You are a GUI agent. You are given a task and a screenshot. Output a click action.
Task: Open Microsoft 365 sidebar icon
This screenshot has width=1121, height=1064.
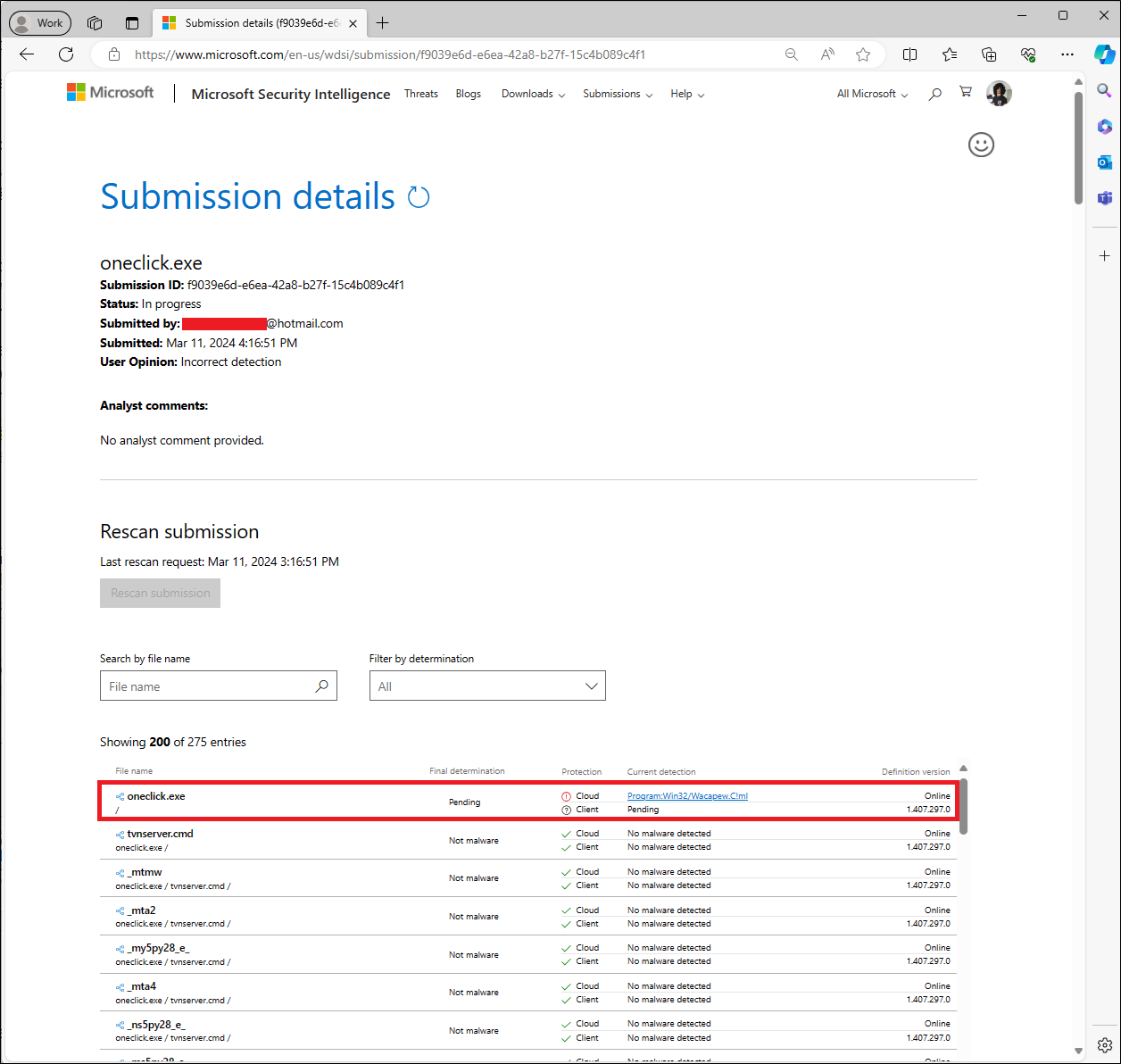click(x=1105, y=127)
